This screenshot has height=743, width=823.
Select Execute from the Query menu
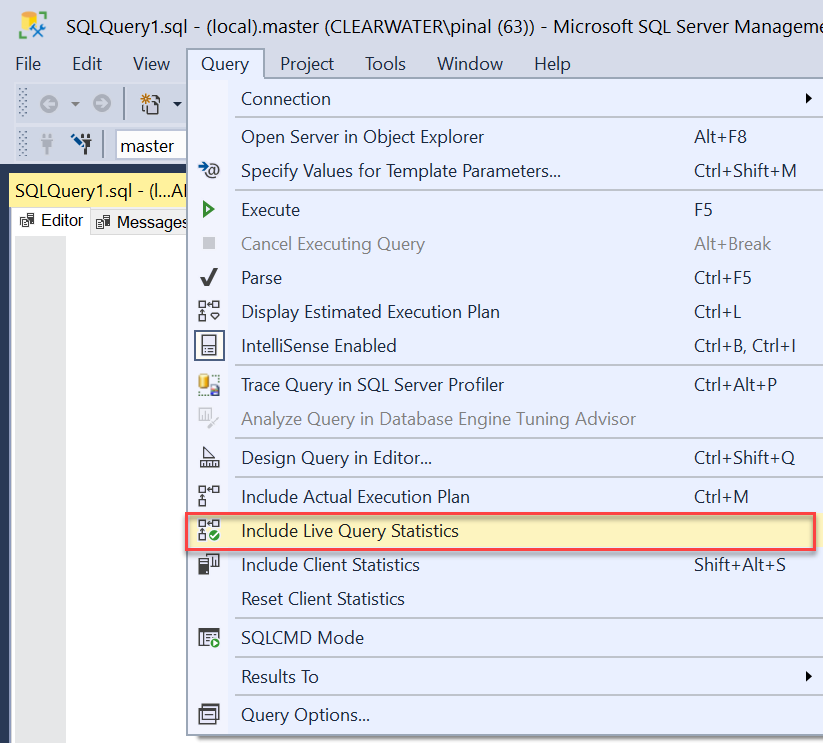tap(505, 210)
